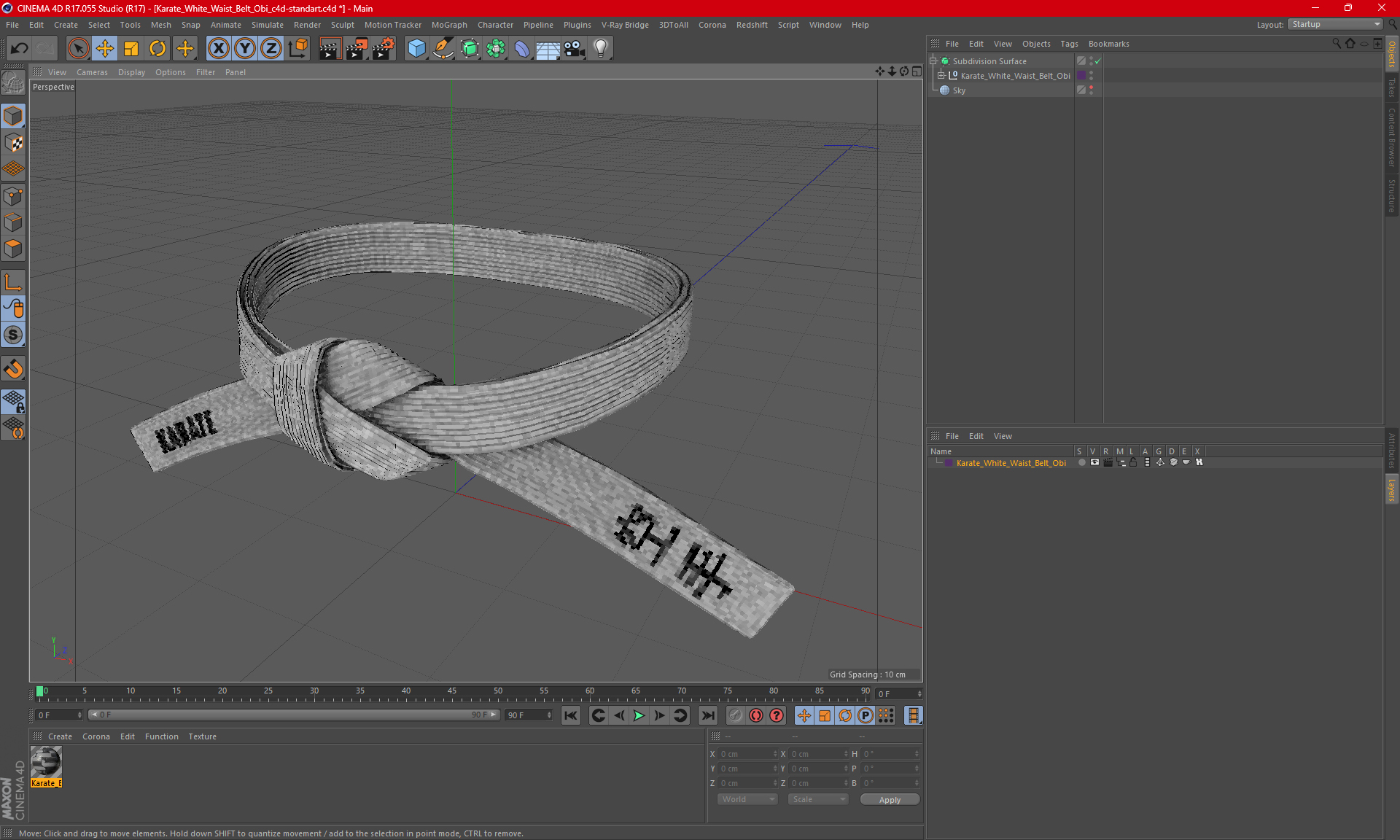Screen dimensions: 1400x840
Task: Switch to Points mode
Action: [13, 196]
